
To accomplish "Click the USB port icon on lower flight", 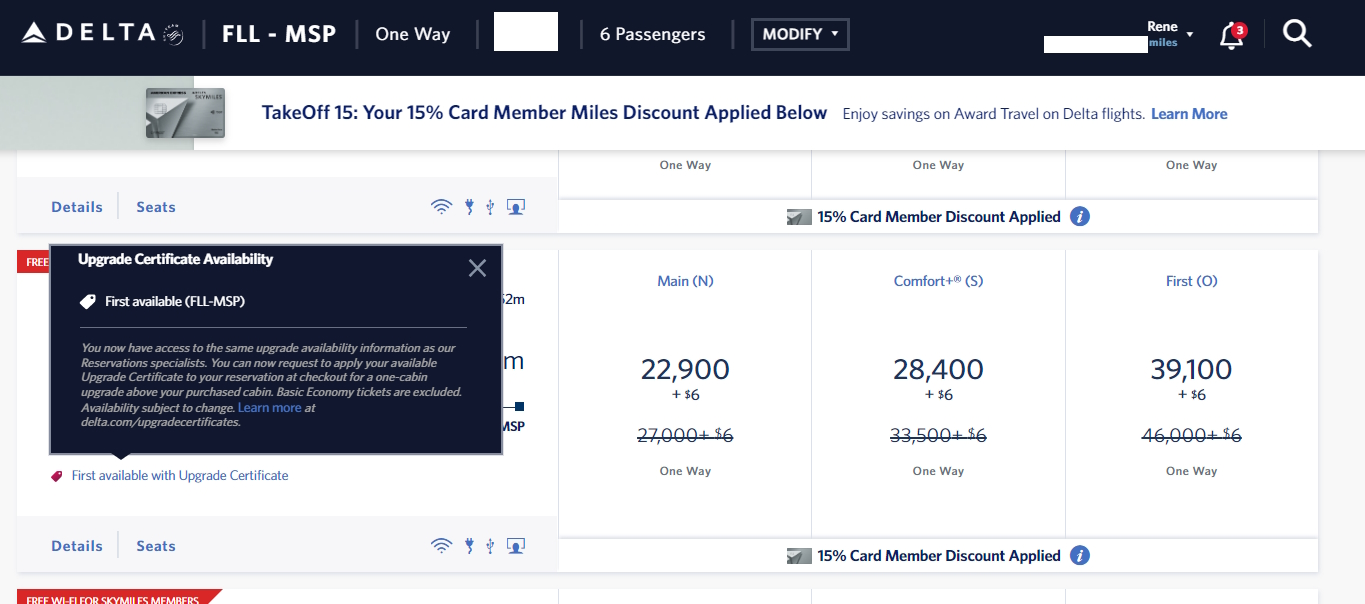I will click(x=490, y=546).
